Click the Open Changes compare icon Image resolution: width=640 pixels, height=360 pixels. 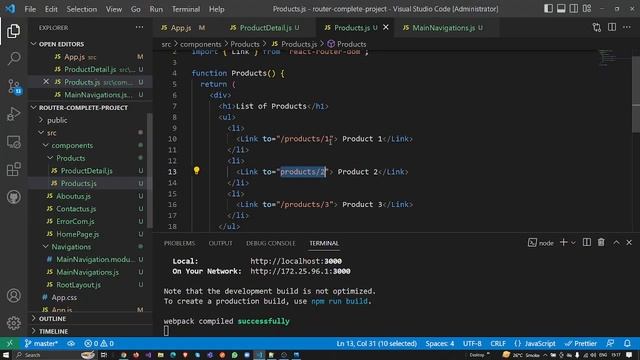[x=597, y=27]
